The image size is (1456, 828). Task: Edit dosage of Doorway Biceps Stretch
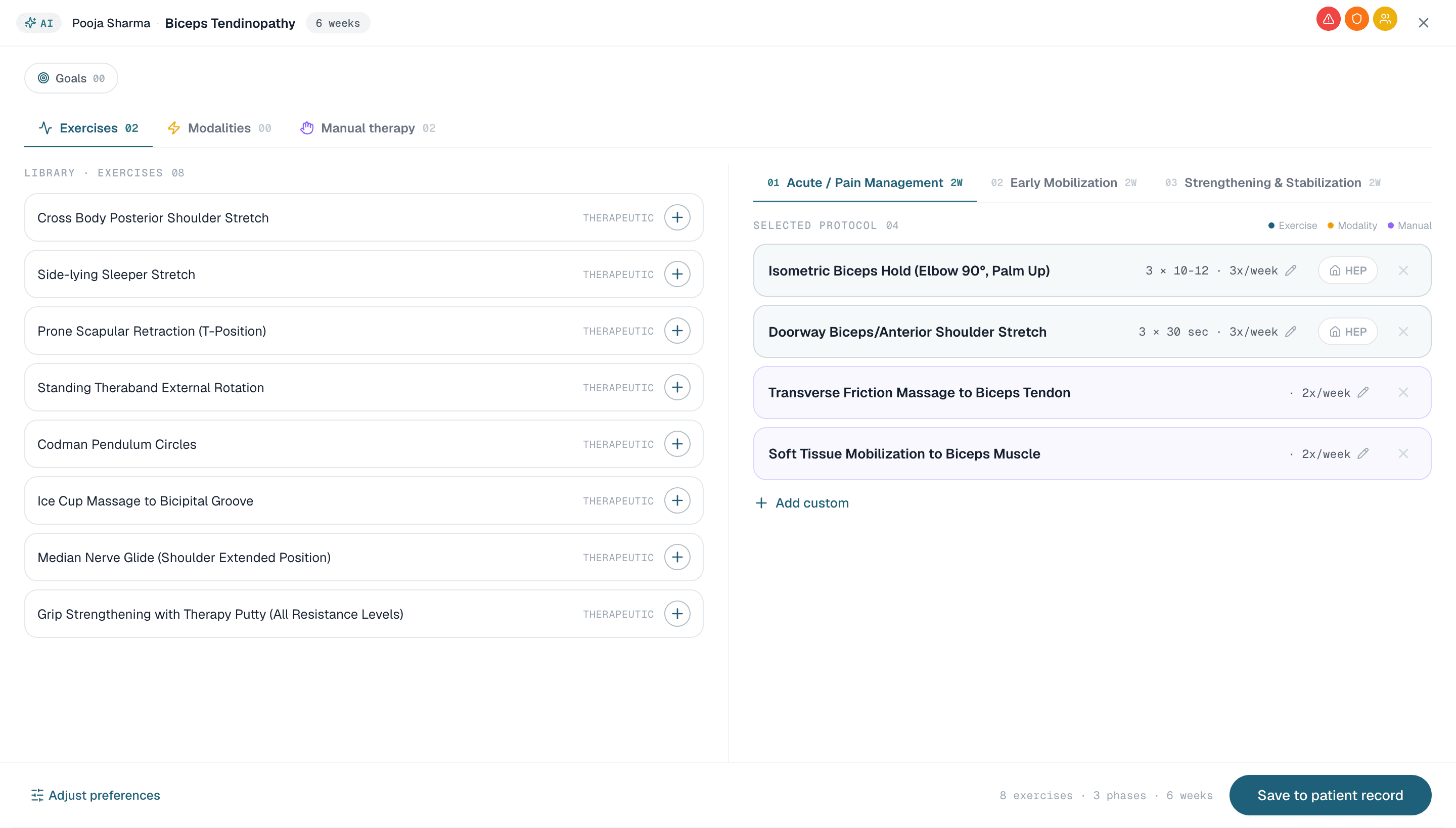[1291, 332]
